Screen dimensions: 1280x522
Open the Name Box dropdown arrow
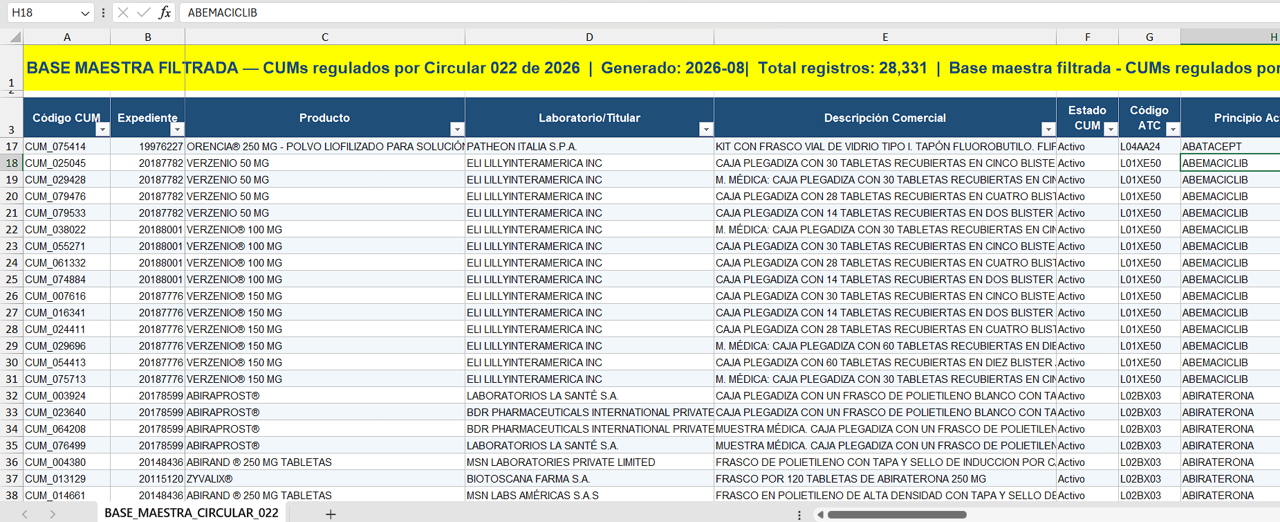pyautogui.click(x=85, y=13)
